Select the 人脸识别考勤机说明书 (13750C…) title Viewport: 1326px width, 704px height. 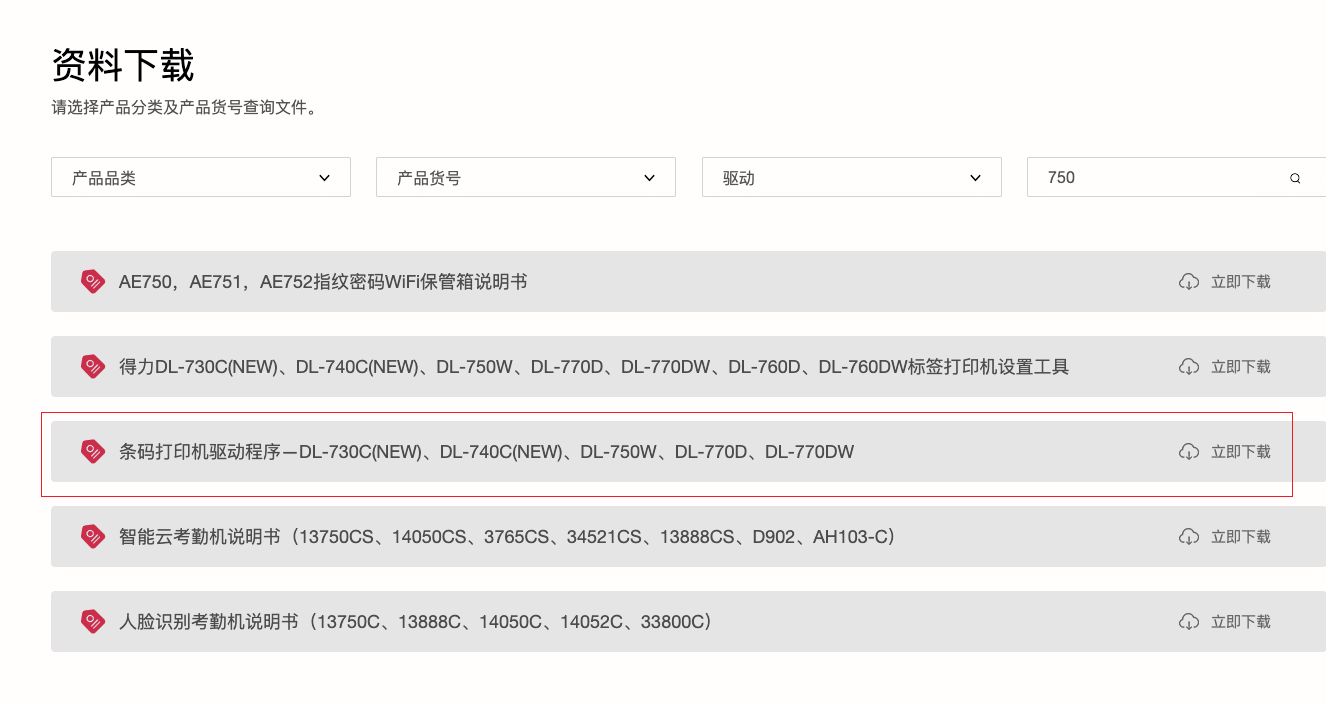(415, 622)
